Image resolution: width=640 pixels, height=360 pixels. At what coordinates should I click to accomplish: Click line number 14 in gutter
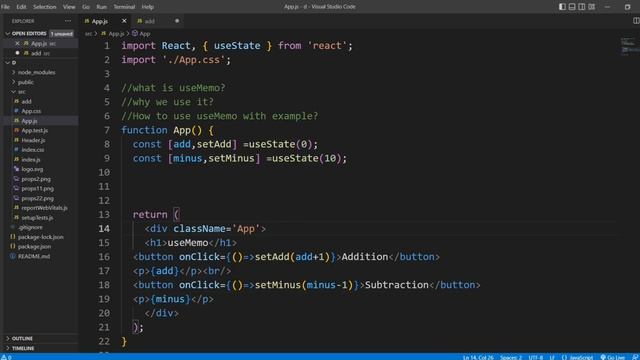(104, 229)
